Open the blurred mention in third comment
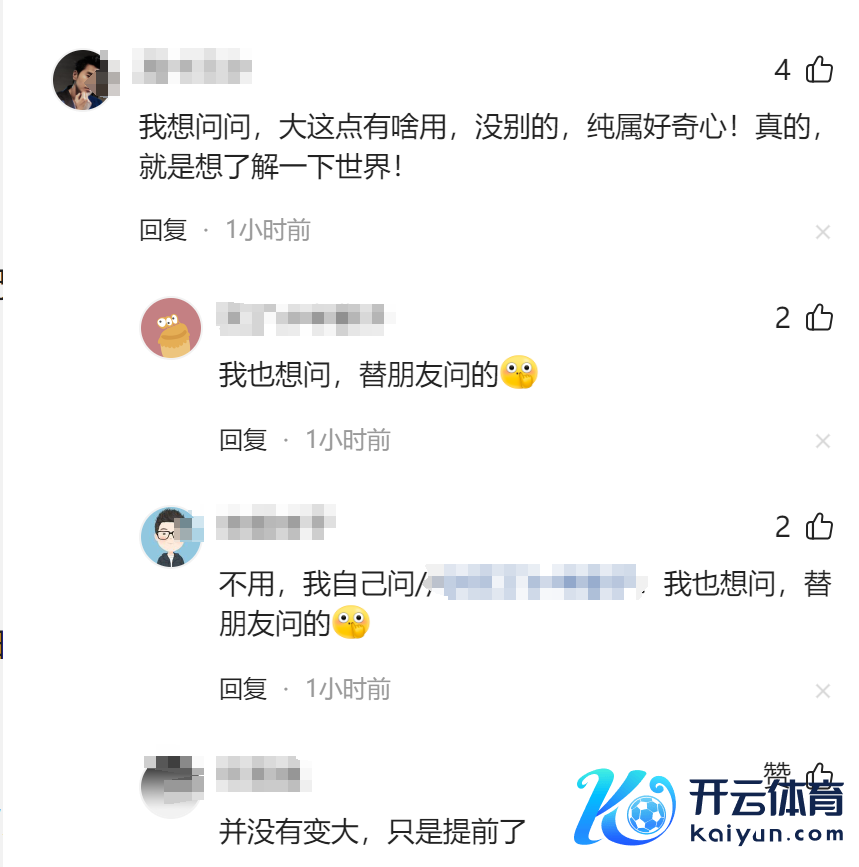This screenshot has width=859, height=867. (x=533, y=582)
